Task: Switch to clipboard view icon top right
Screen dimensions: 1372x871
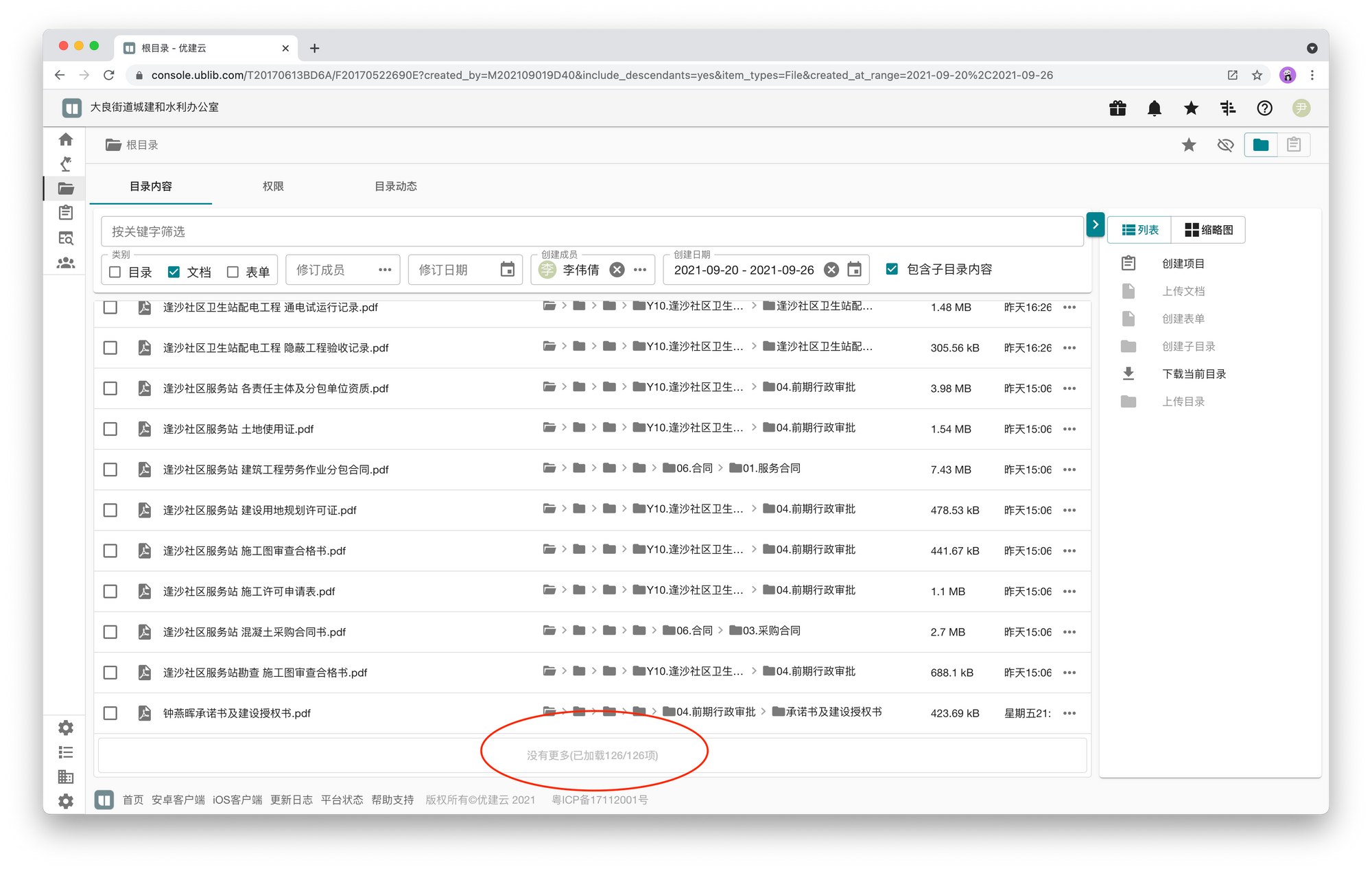Action: (x=1293, y=145)
